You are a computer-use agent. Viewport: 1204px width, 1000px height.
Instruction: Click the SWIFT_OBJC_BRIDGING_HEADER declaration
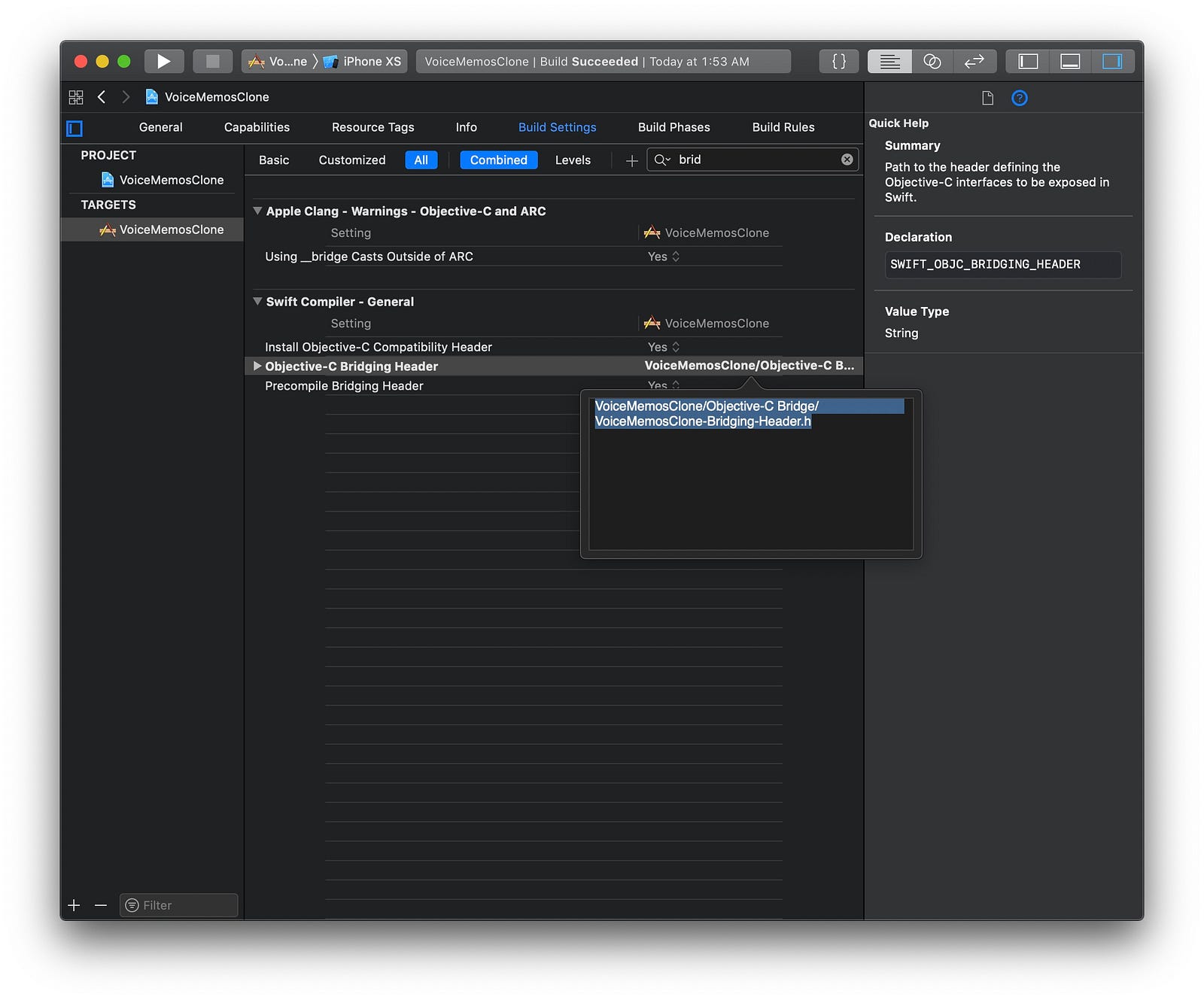[1003, 265]
